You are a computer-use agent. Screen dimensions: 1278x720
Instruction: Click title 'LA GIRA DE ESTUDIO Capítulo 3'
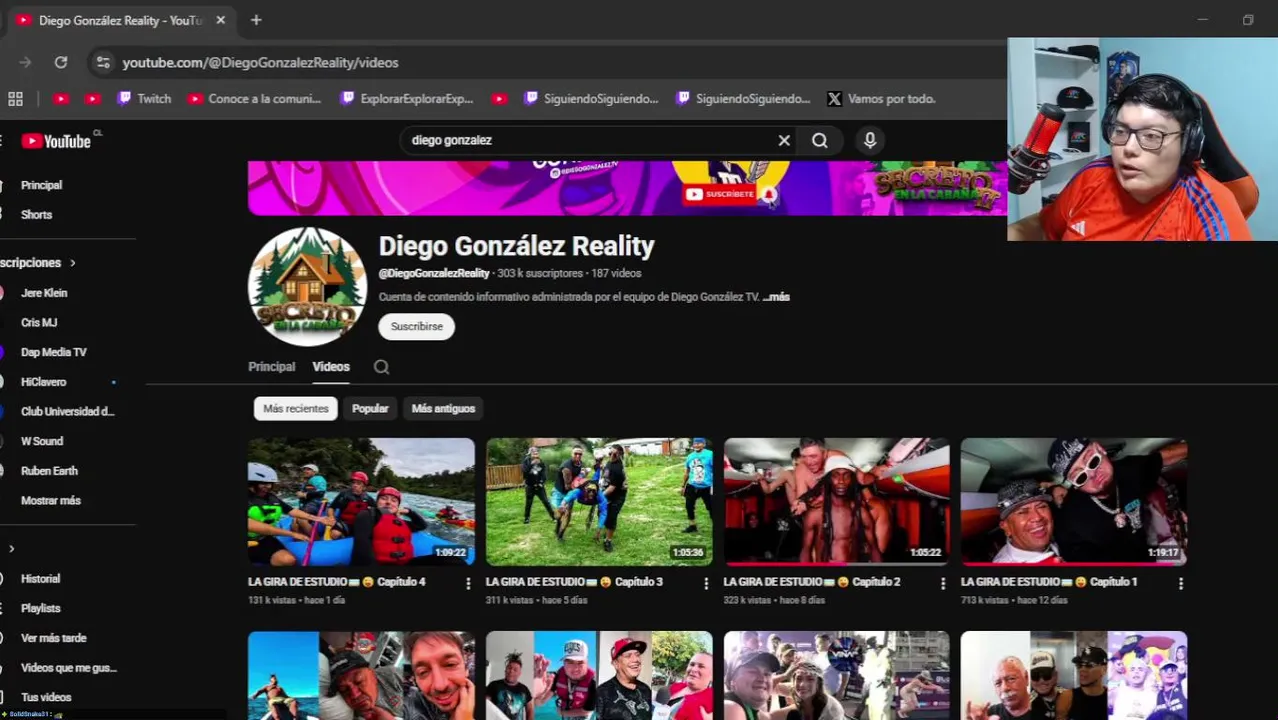click(x=574, y=582)
